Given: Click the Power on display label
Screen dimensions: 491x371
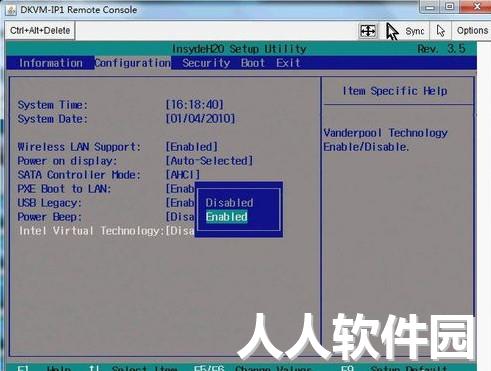Looking at the screenshot, I should coord(67,161).
